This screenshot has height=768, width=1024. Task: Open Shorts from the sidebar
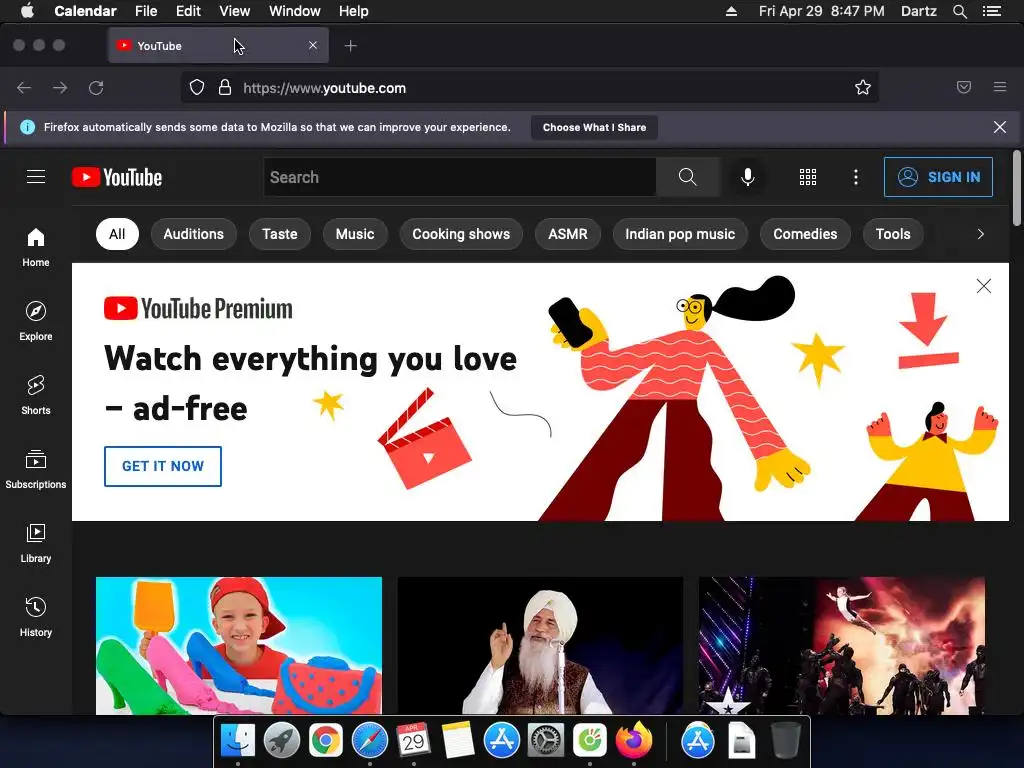36,395
